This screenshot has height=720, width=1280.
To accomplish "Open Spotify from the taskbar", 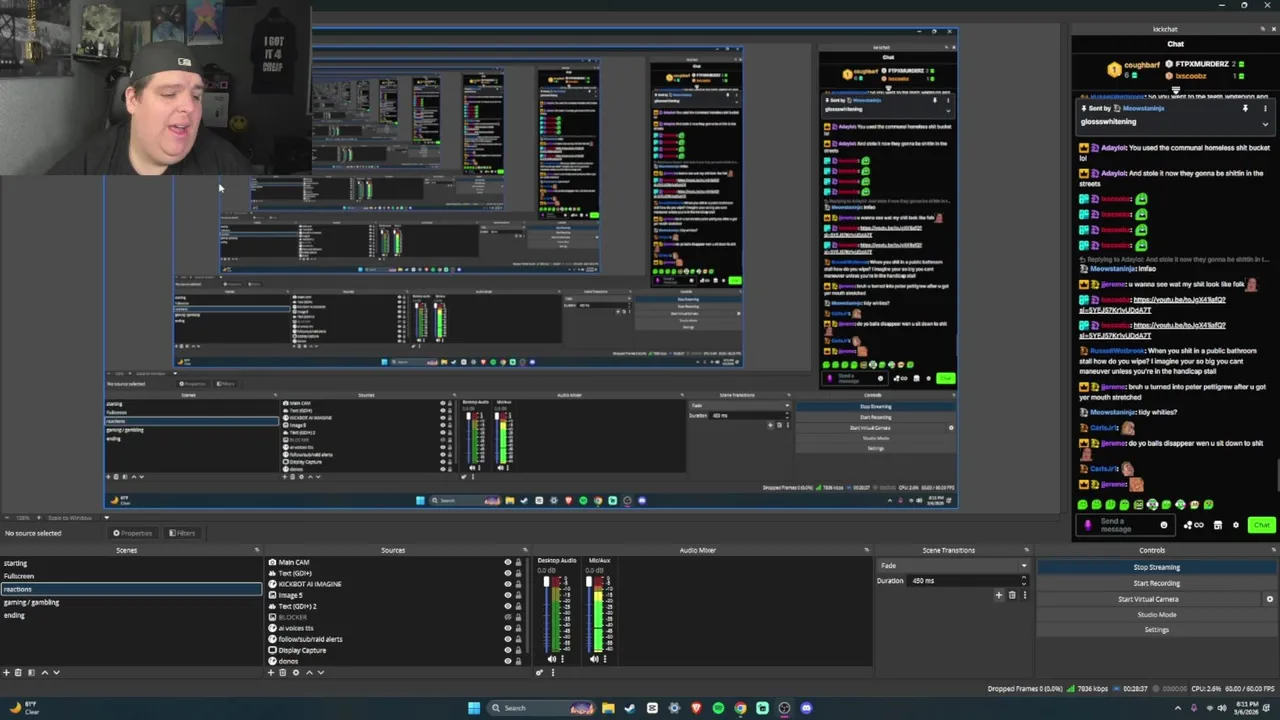I will click(x=718, y=708).
